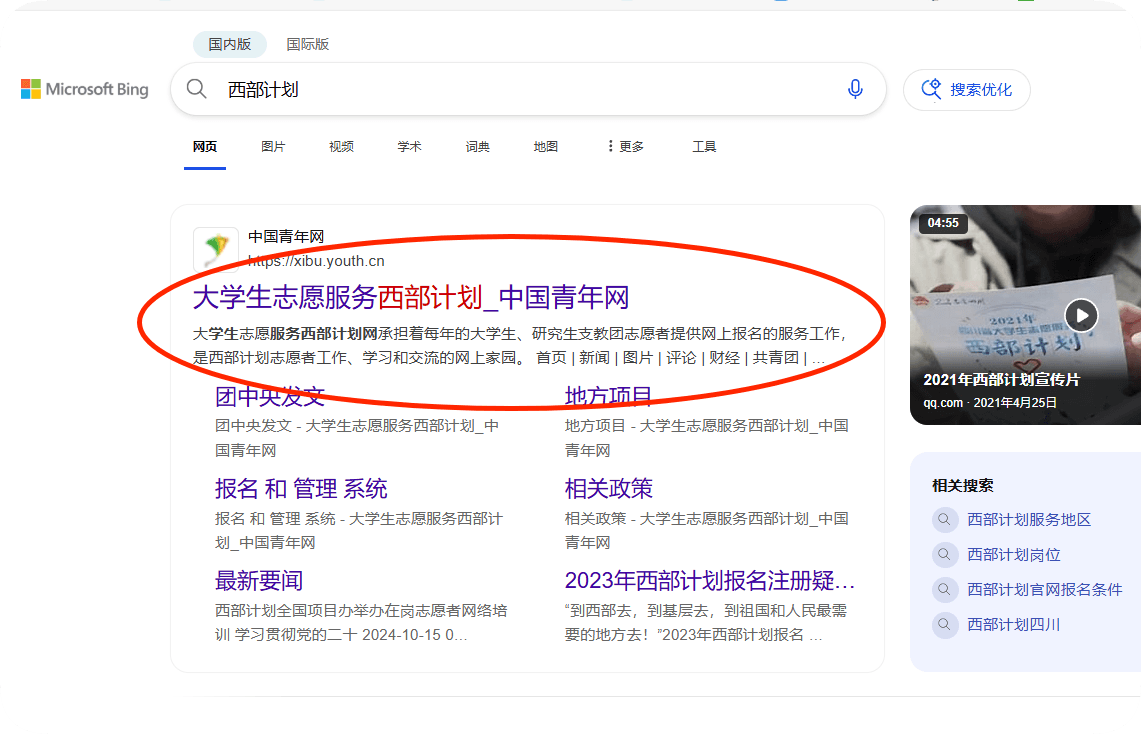
Task: Click the Microsoft Bing logo
Action: 84,89
